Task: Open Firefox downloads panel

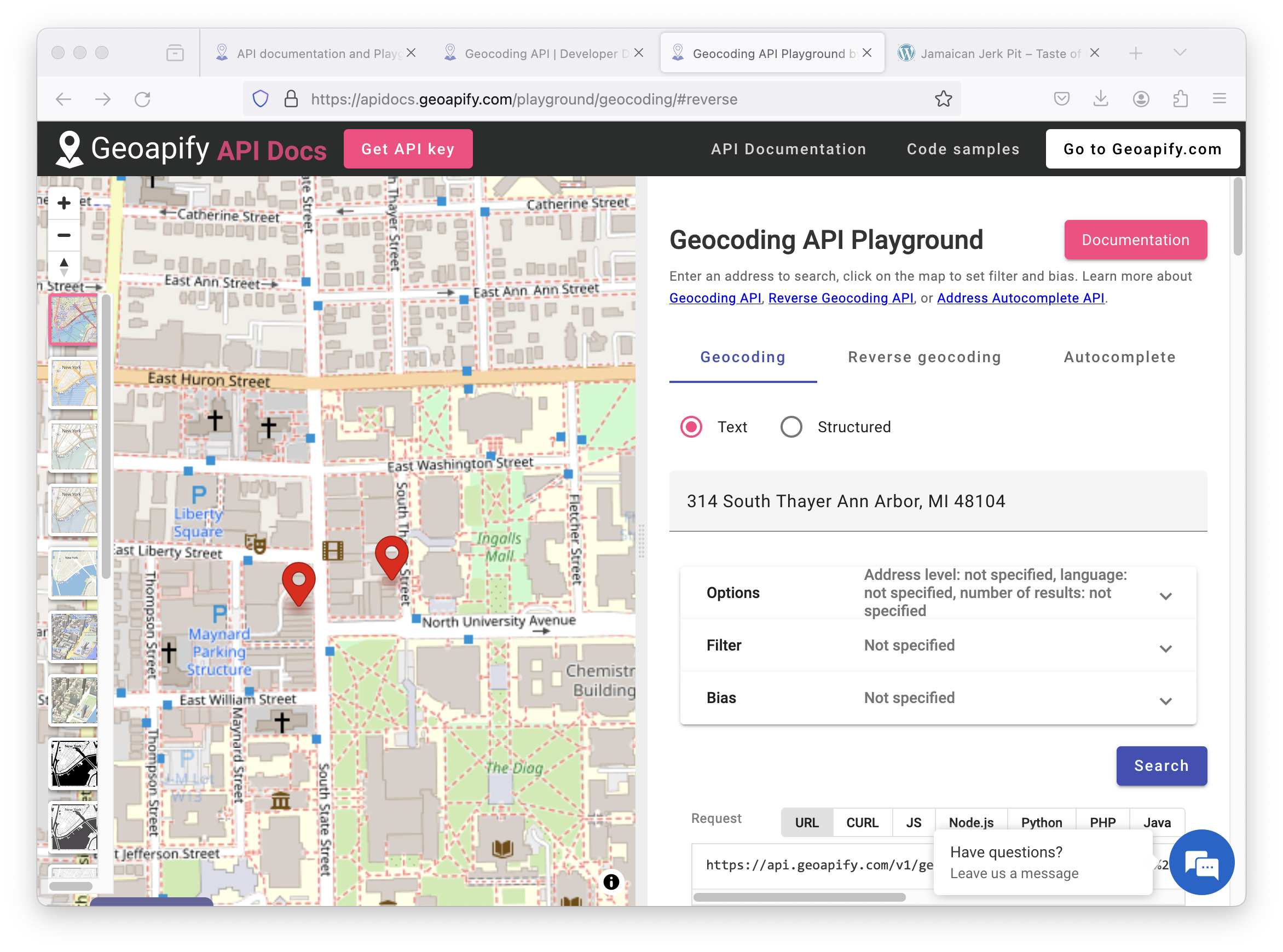Action: [1101, 99]
